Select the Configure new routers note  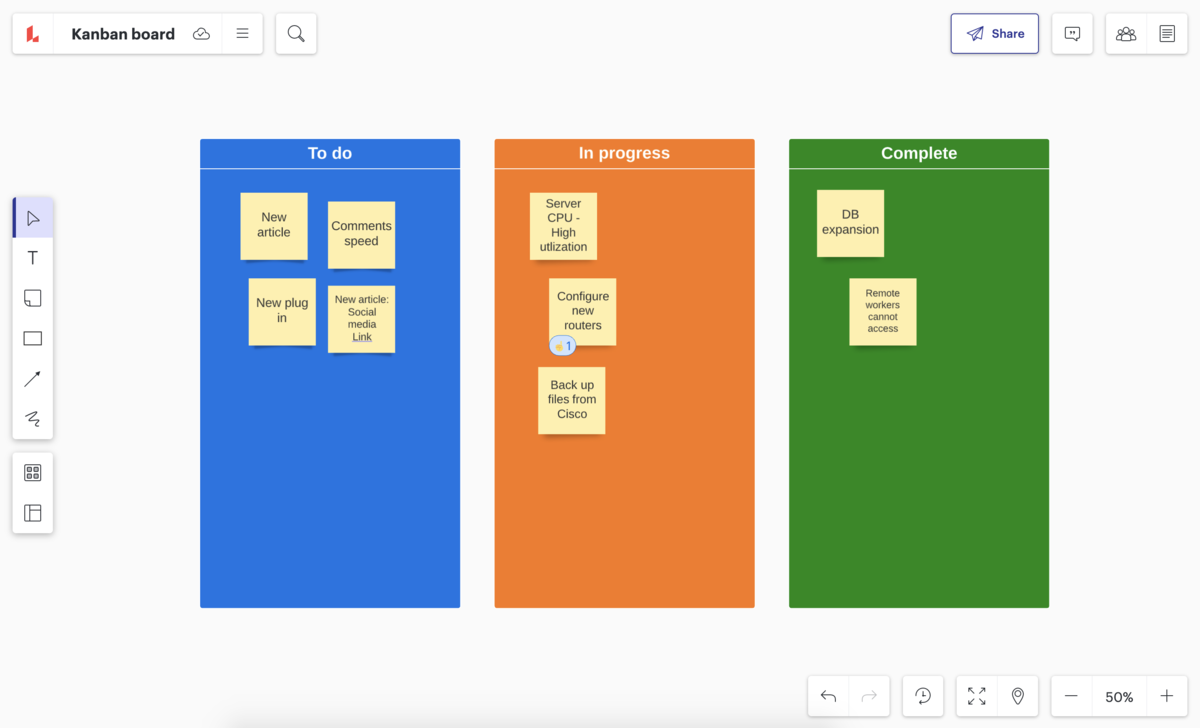583,311
